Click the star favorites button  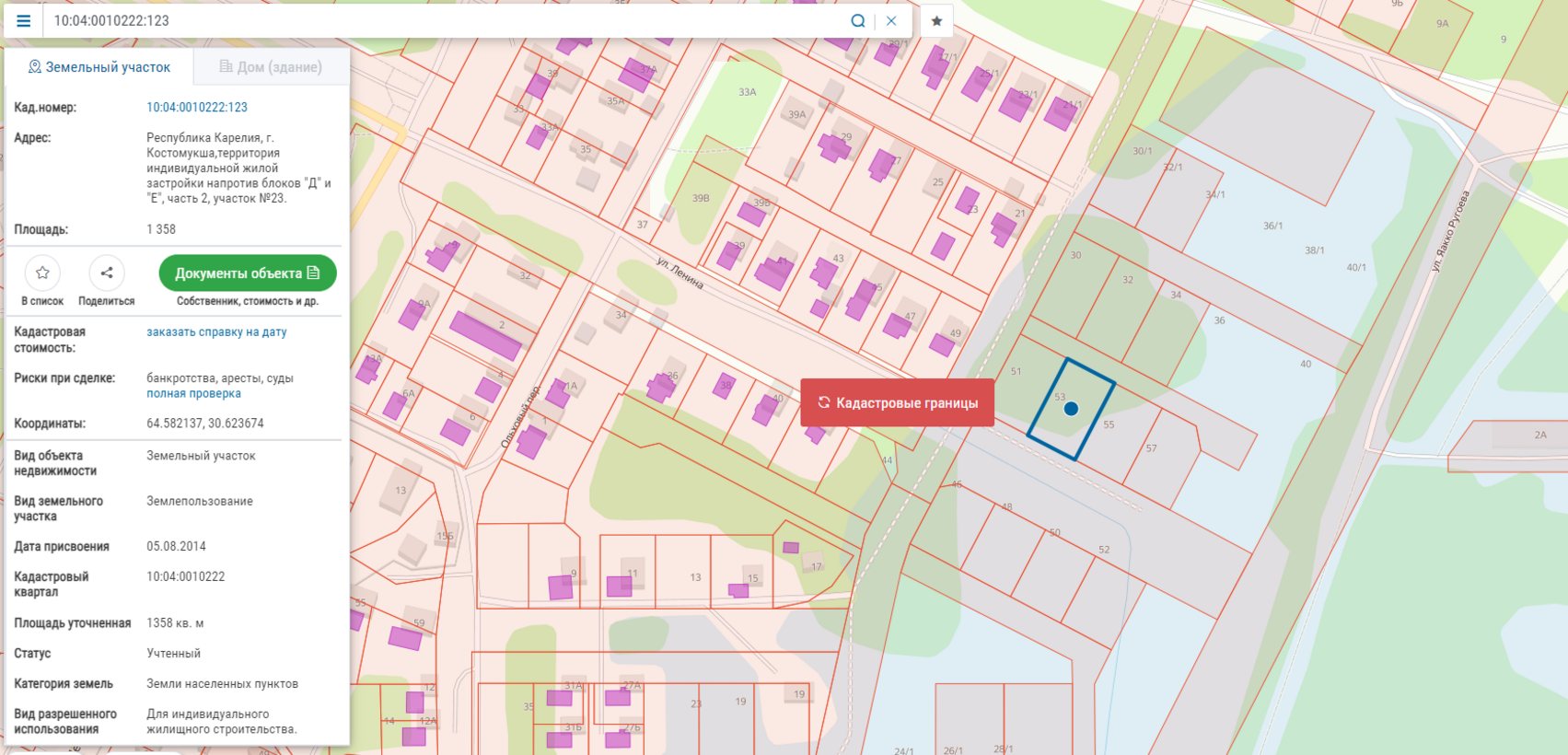click(x=936, y=20)
